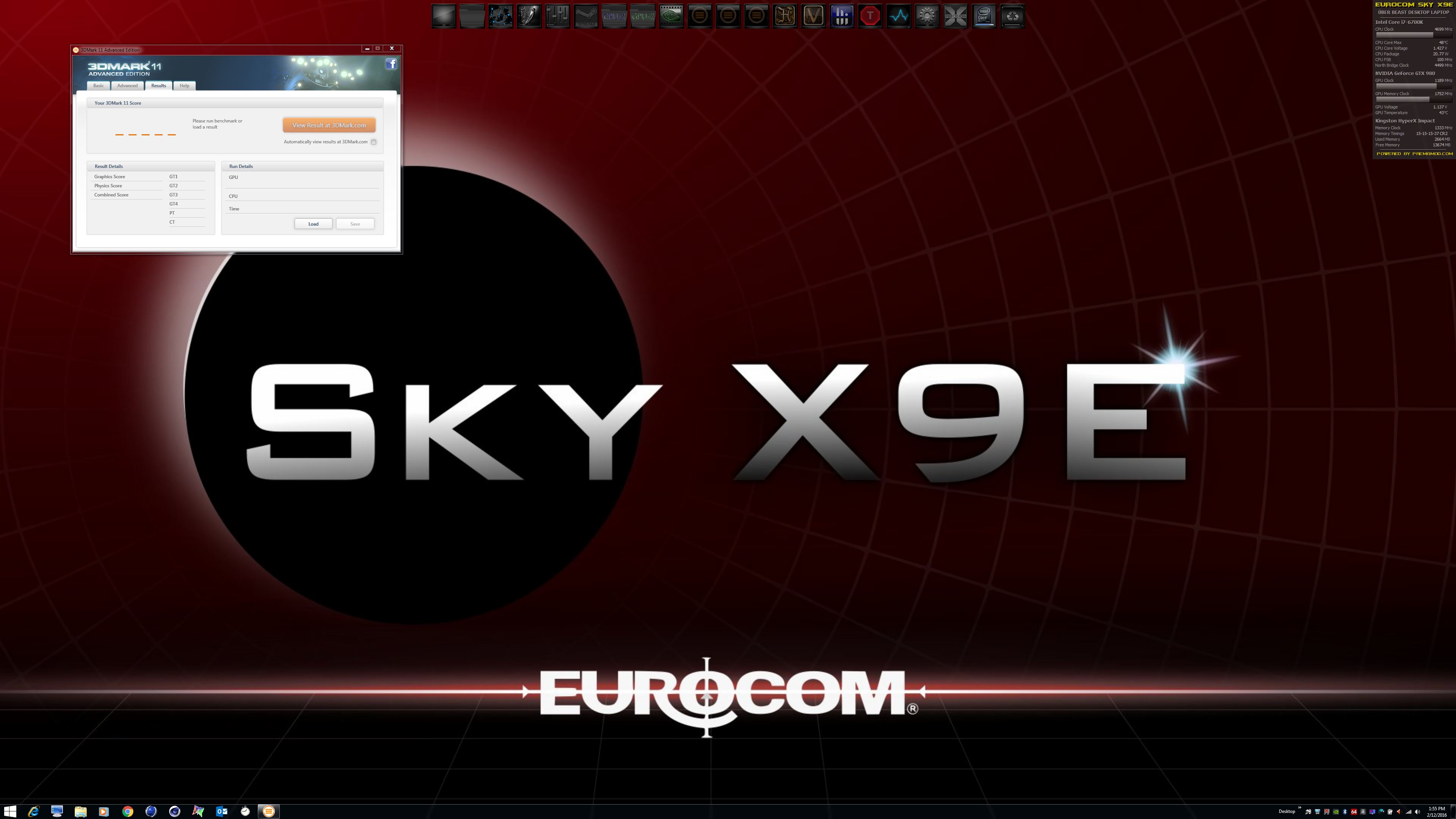This screenshot has height=819, width=1456.
Task: Open the network signal bars tray icon
Action: coord(1409,812)
